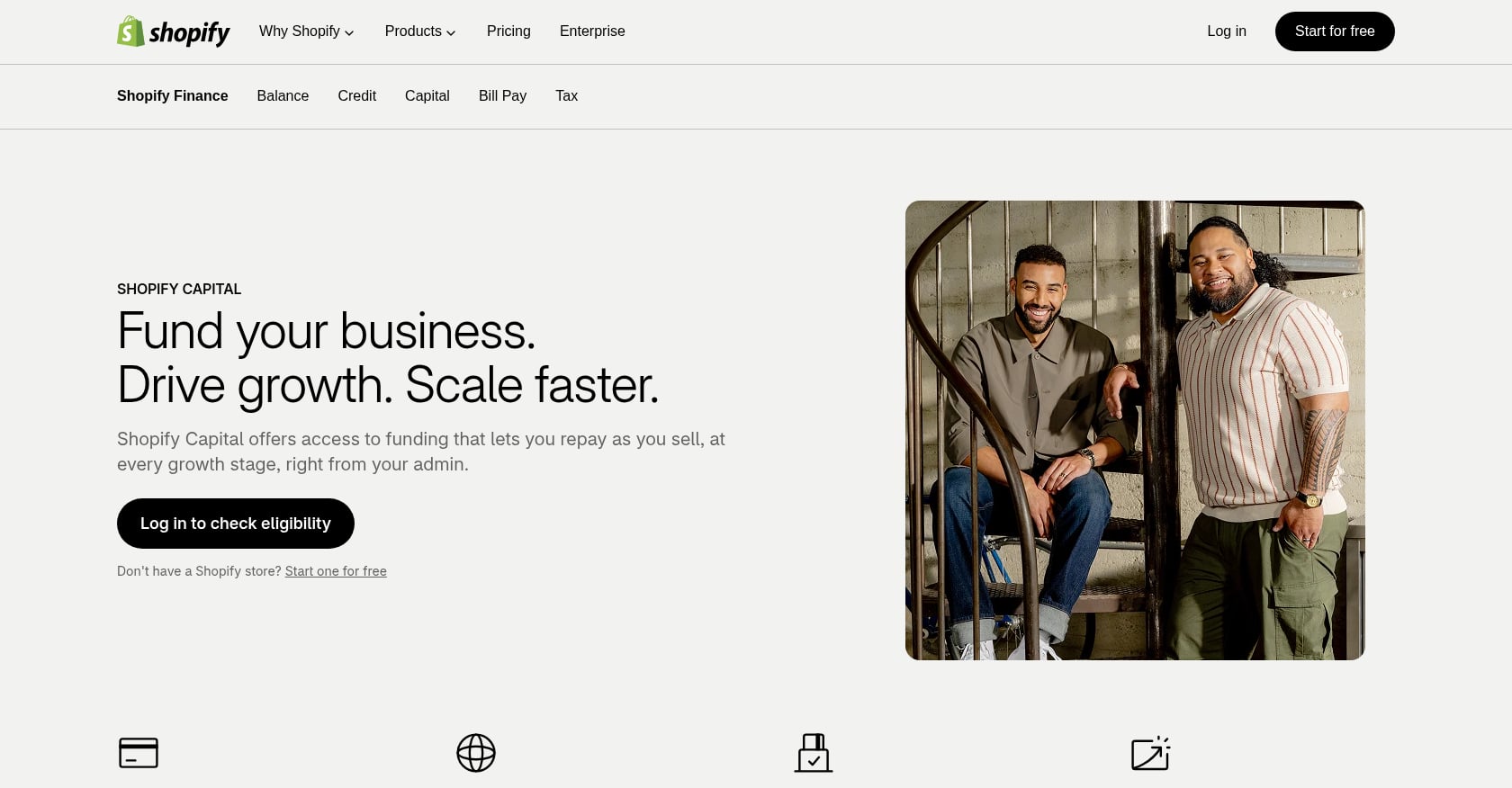Click the Shopify Capital offers access paragraph
This screenshot has width=1512, height=788.
421,452
